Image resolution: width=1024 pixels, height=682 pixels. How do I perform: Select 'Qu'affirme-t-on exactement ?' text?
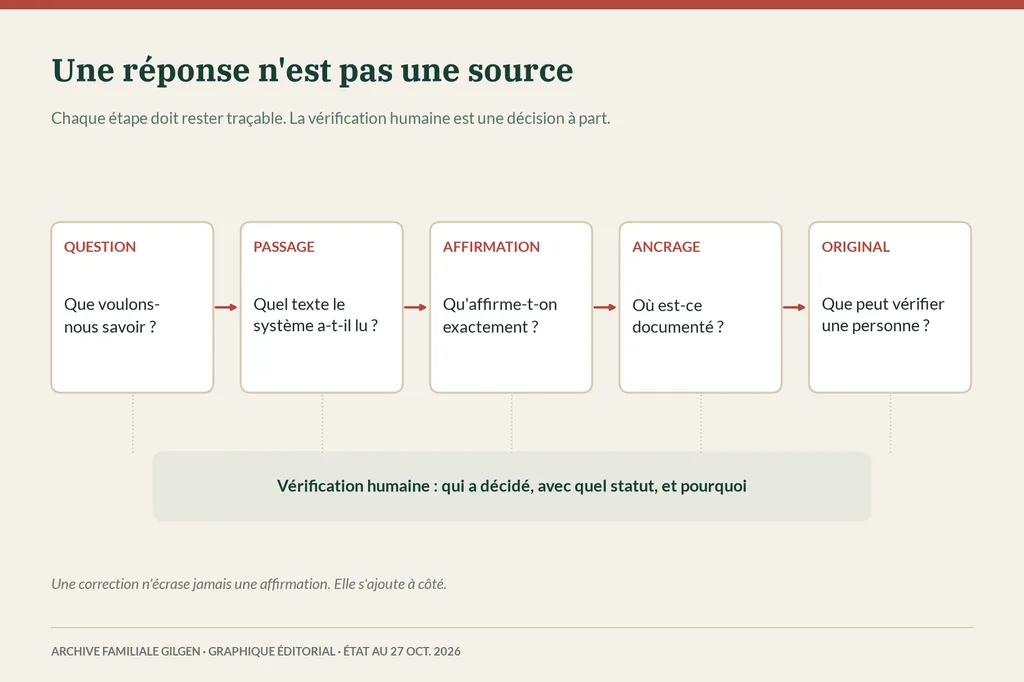coord(500,315)
